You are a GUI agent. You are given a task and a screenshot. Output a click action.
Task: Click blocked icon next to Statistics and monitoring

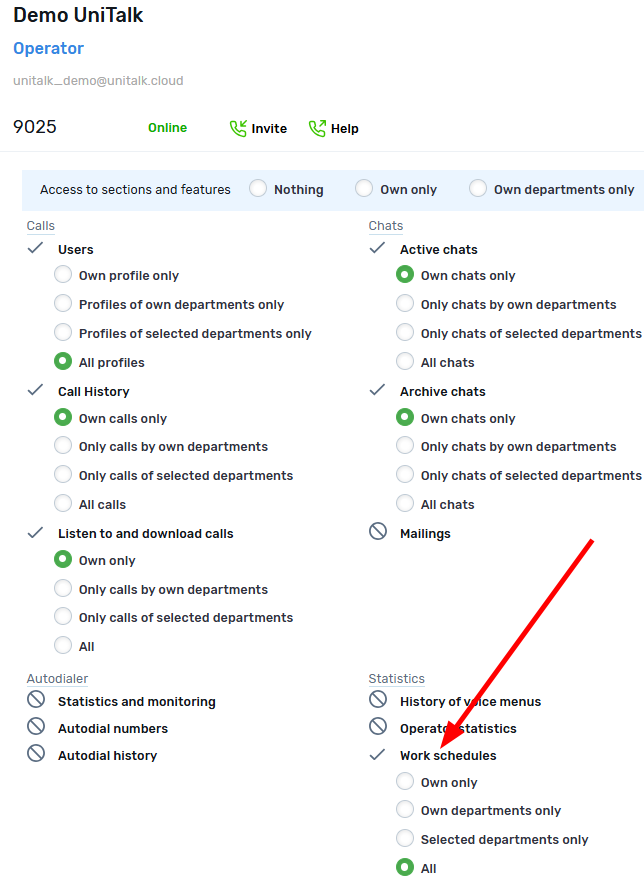click(x=36, y=700)
